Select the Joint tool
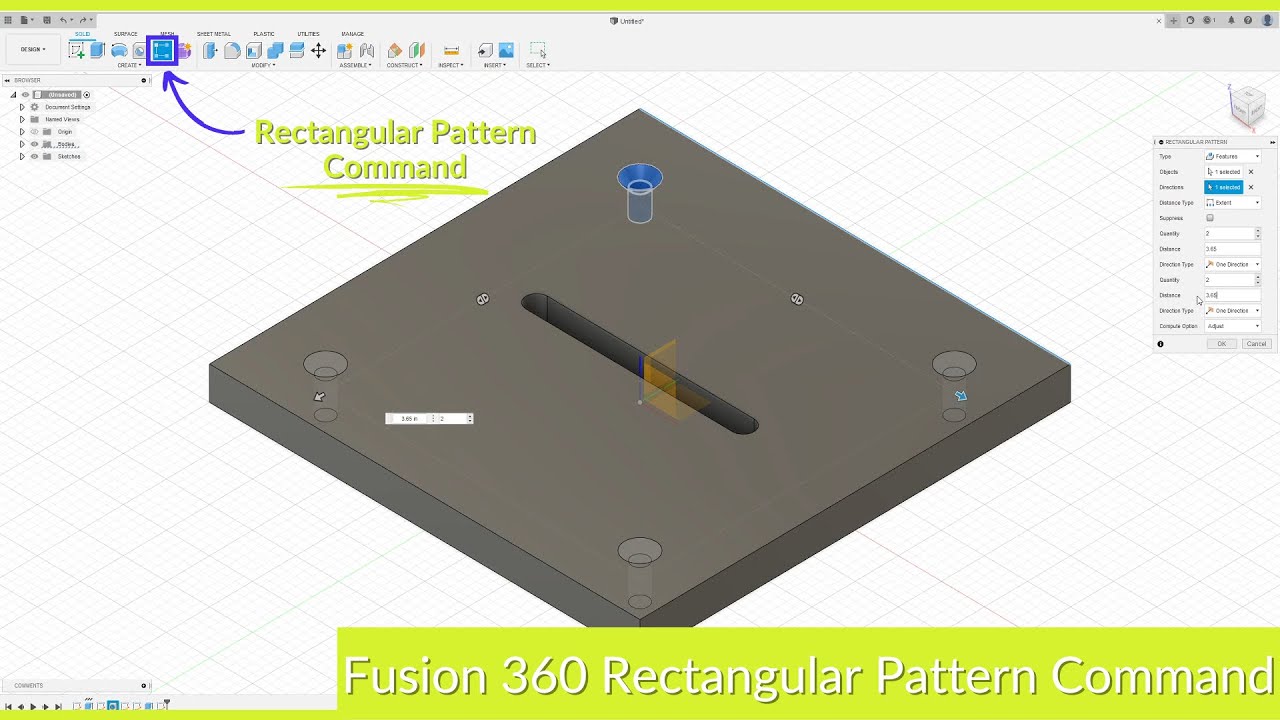 [x=366, y=50]
